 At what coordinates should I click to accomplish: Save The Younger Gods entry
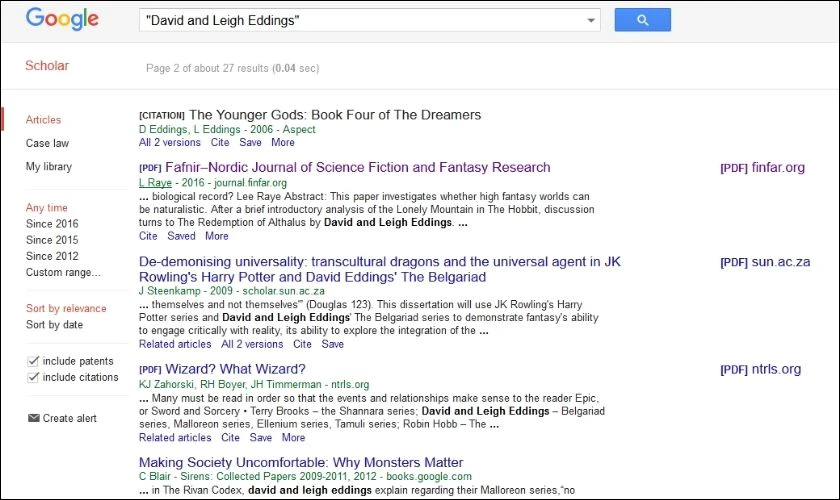[x=250, y=143]
